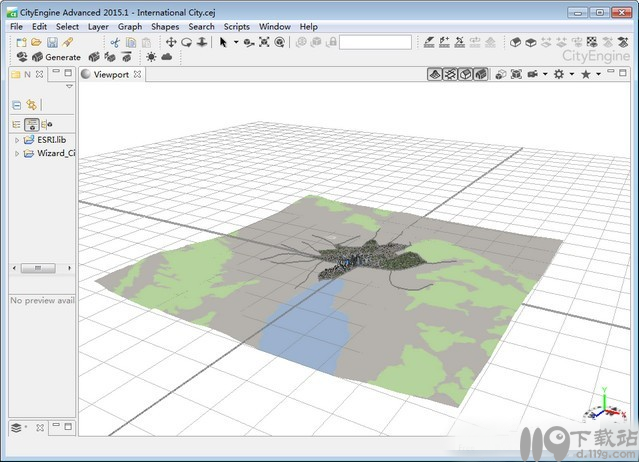Click Collapse All in Navigator
This screenshot has width=639, height=462.
pos(16,105)
